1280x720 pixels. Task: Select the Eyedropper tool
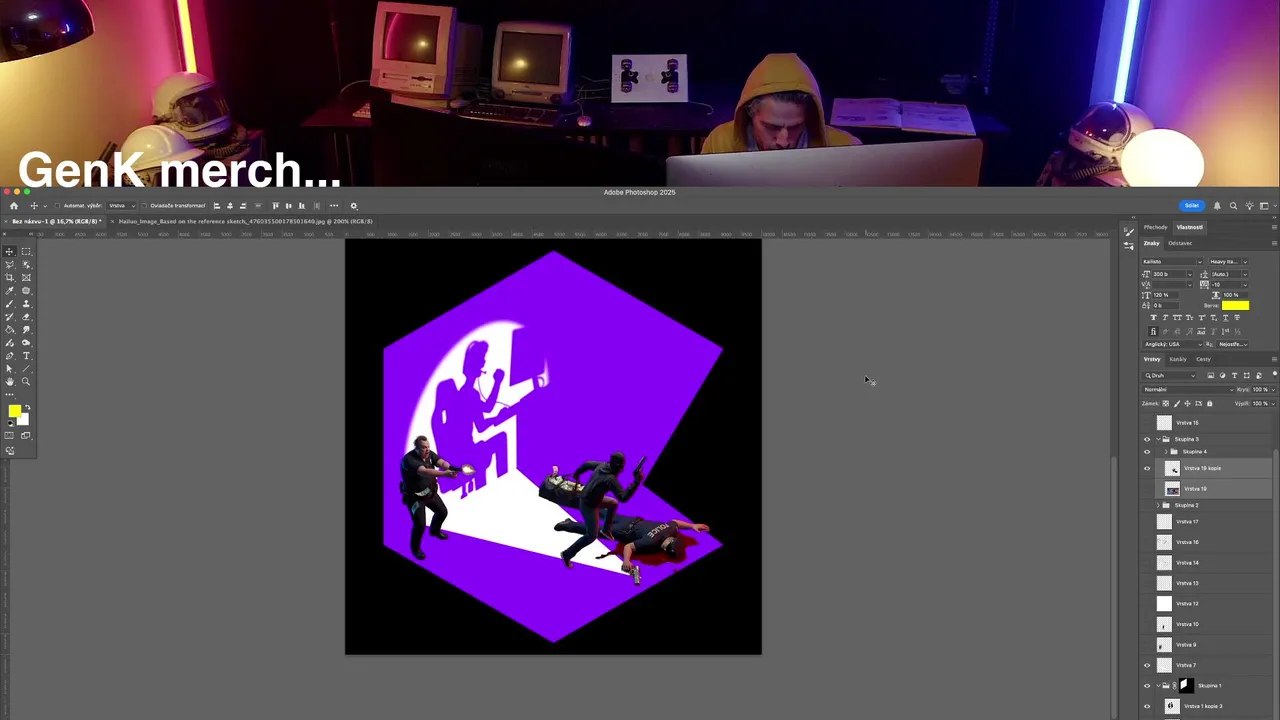tap(9, 290)
